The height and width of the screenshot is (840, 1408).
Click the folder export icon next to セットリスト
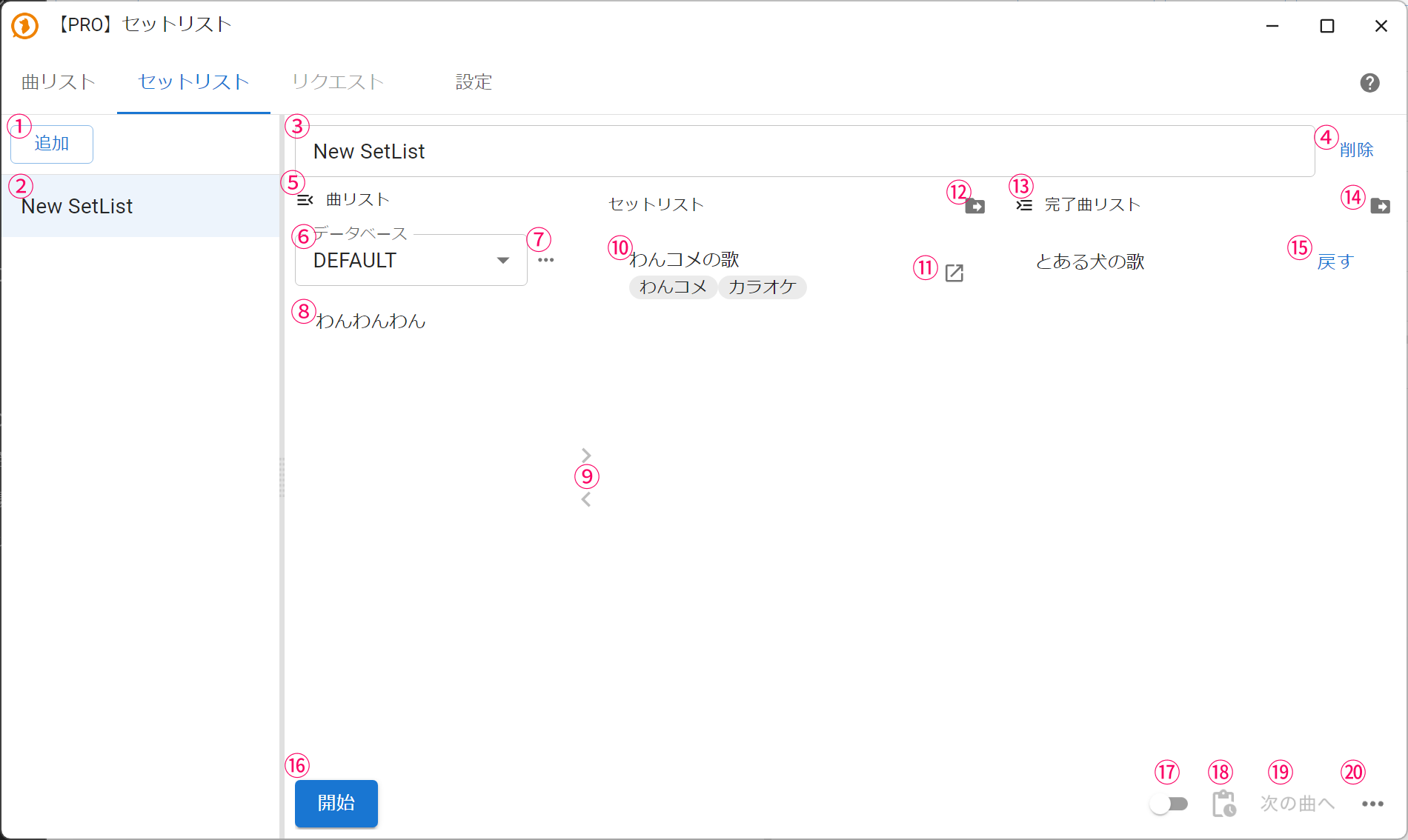[975, 207]
